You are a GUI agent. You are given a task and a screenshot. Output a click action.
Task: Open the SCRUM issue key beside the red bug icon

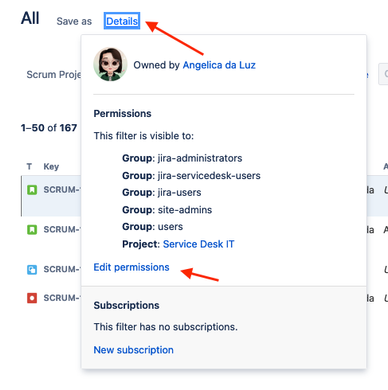62,298
